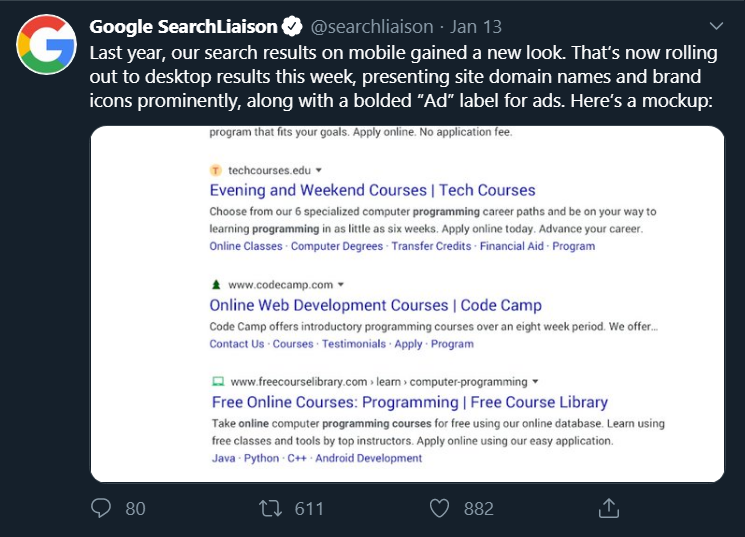Click the techcourses.edu orange favicon

[x=216, y=171]
